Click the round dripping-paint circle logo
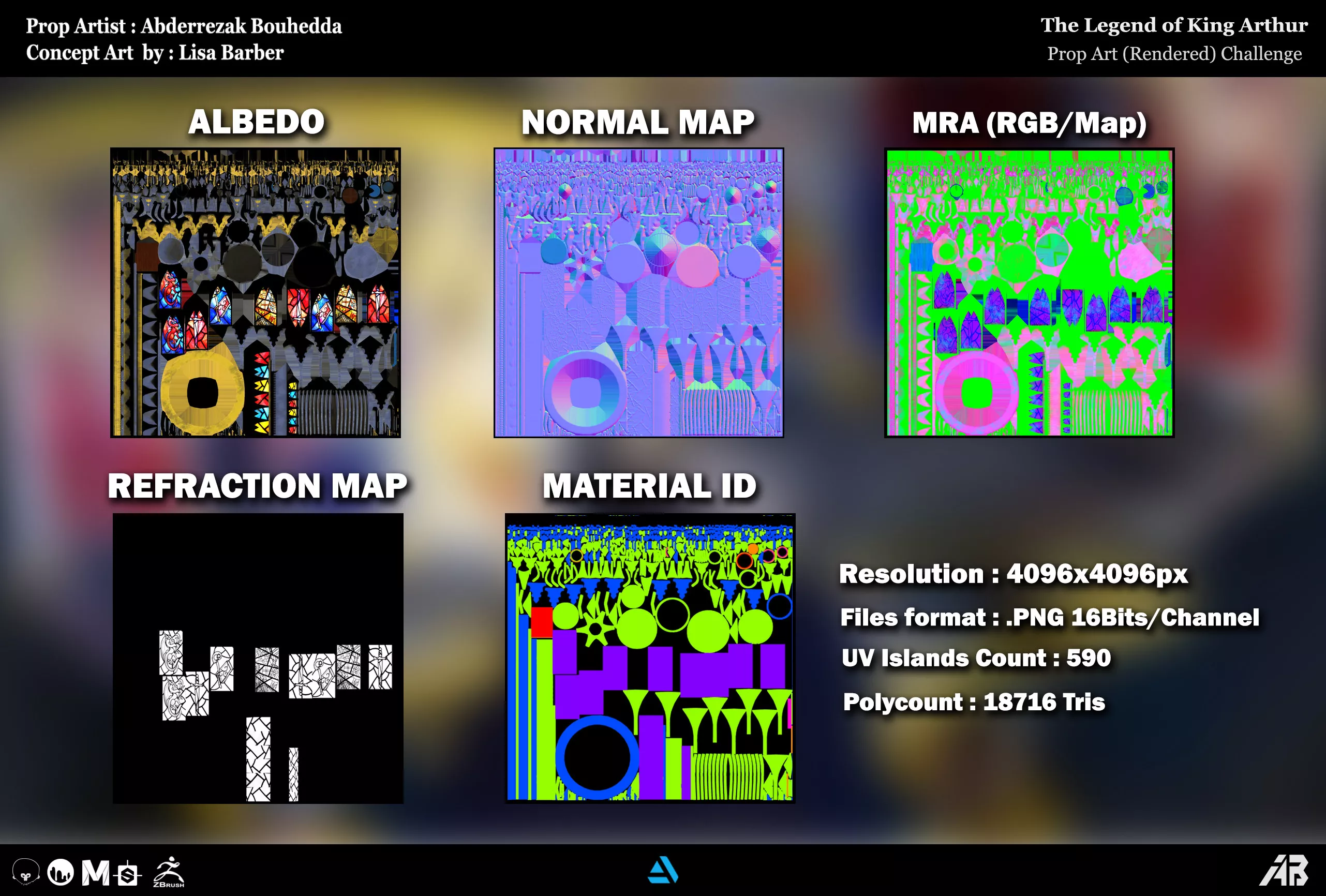The width and height of the screenshot is (1326, 896). tap(61, 872)
